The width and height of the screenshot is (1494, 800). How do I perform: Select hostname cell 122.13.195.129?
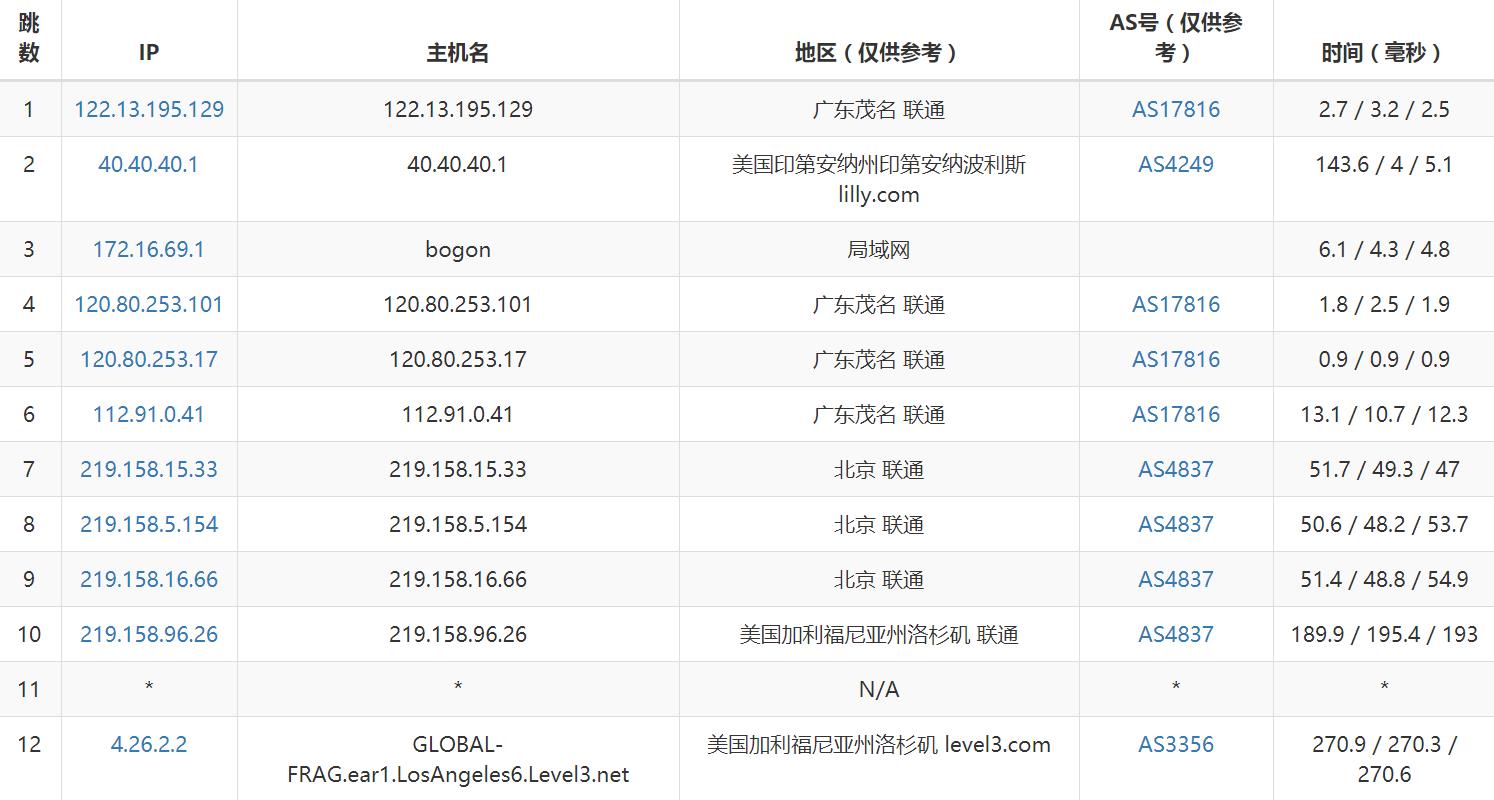458,109
